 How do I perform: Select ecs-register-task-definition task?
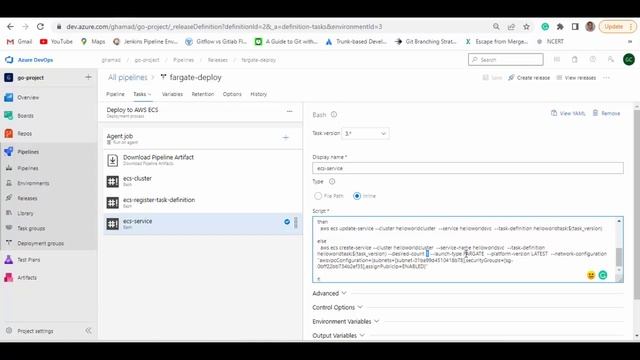pyautogui.click(x=203, y=202)
